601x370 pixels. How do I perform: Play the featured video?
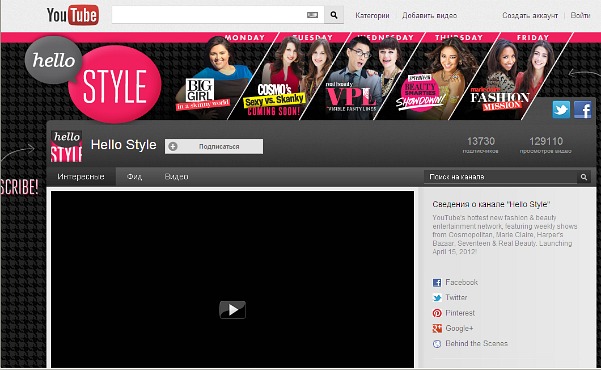click(x=232, y=310)
